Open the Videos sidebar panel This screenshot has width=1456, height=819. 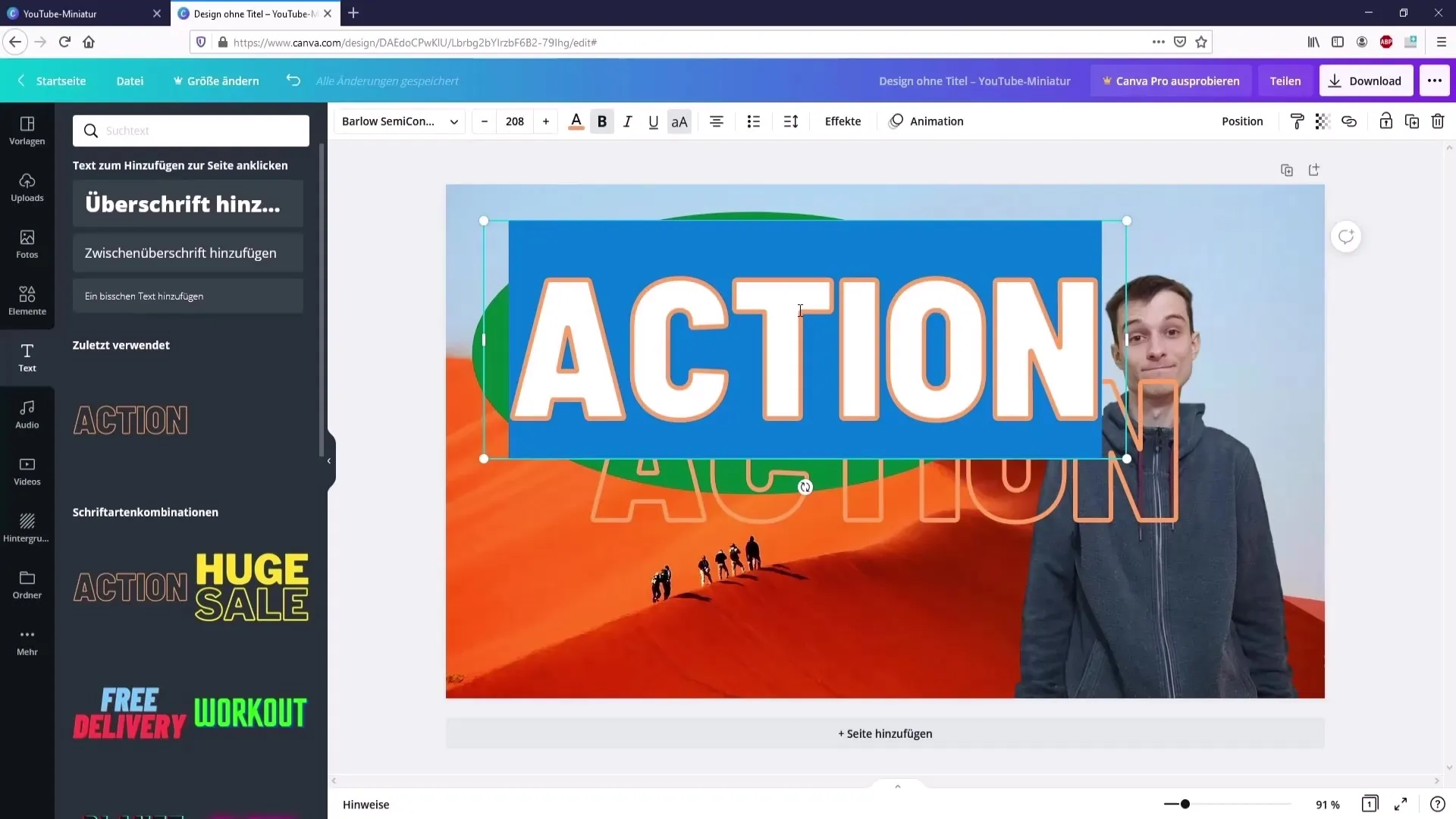27,472
